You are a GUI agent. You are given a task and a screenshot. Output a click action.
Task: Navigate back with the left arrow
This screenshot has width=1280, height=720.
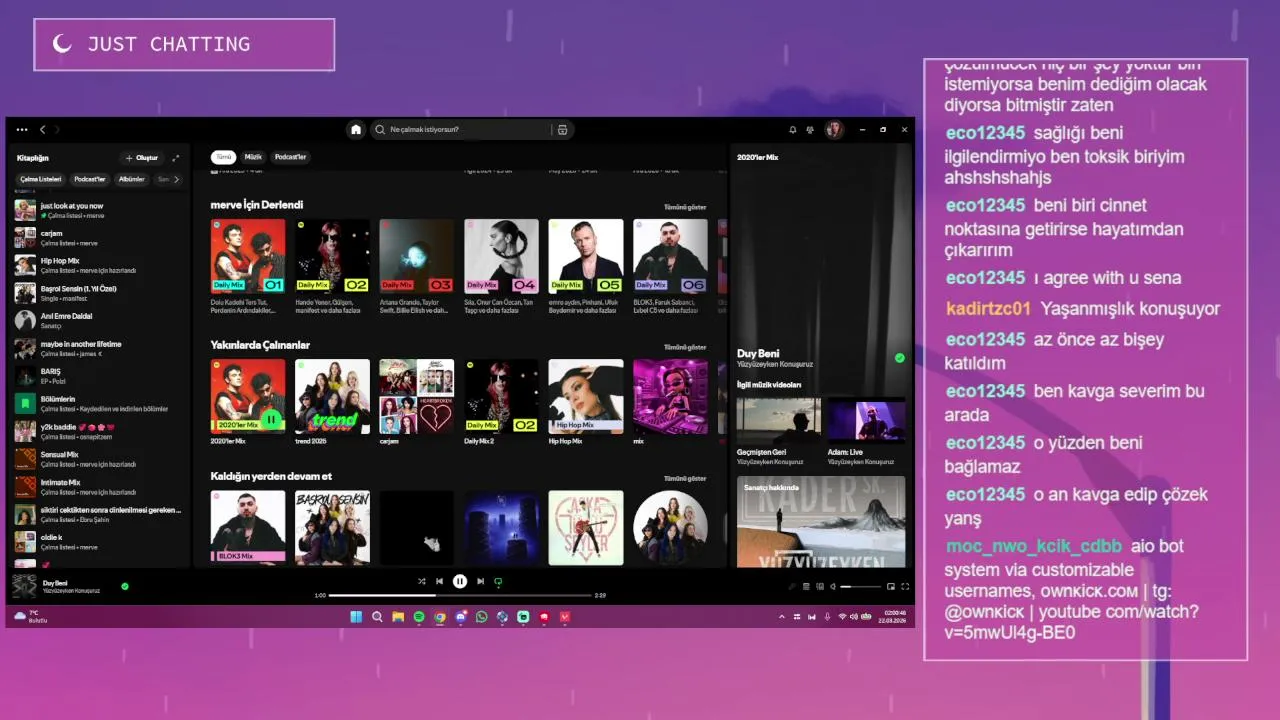click(x=42, y=130)
